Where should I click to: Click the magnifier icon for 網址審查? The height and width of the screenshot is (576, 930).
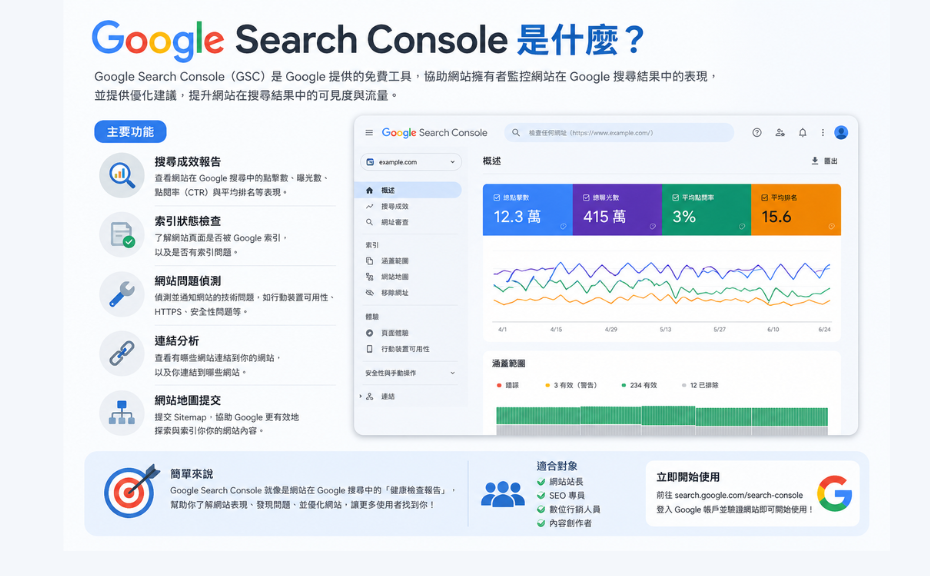point(370,222)
